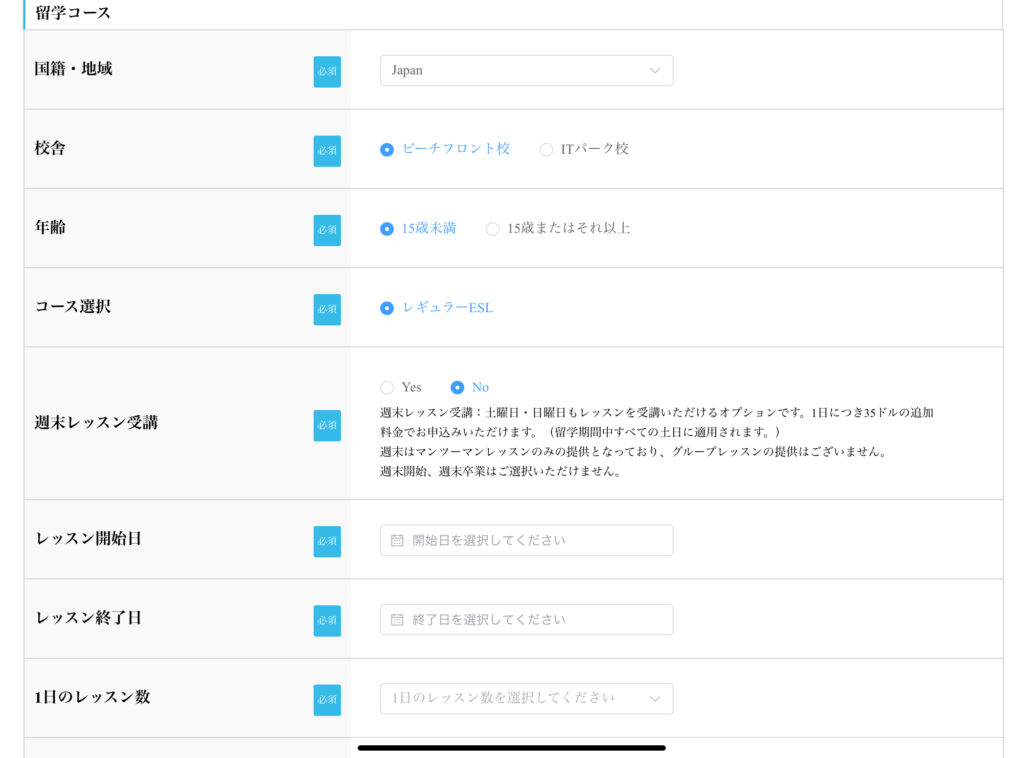Click the 必須 badge beside 週末レッスン受講
1024x758 pixels.
tap(327, 425)
